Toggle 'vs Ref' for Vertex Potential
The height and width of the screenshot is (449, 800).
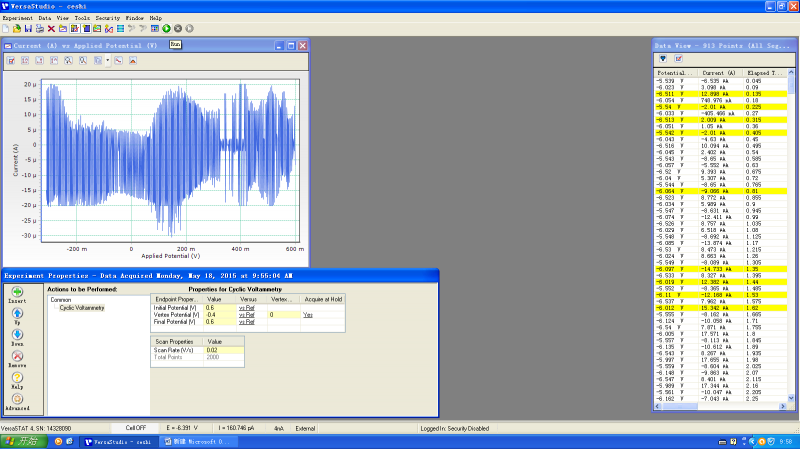point(246,314)
